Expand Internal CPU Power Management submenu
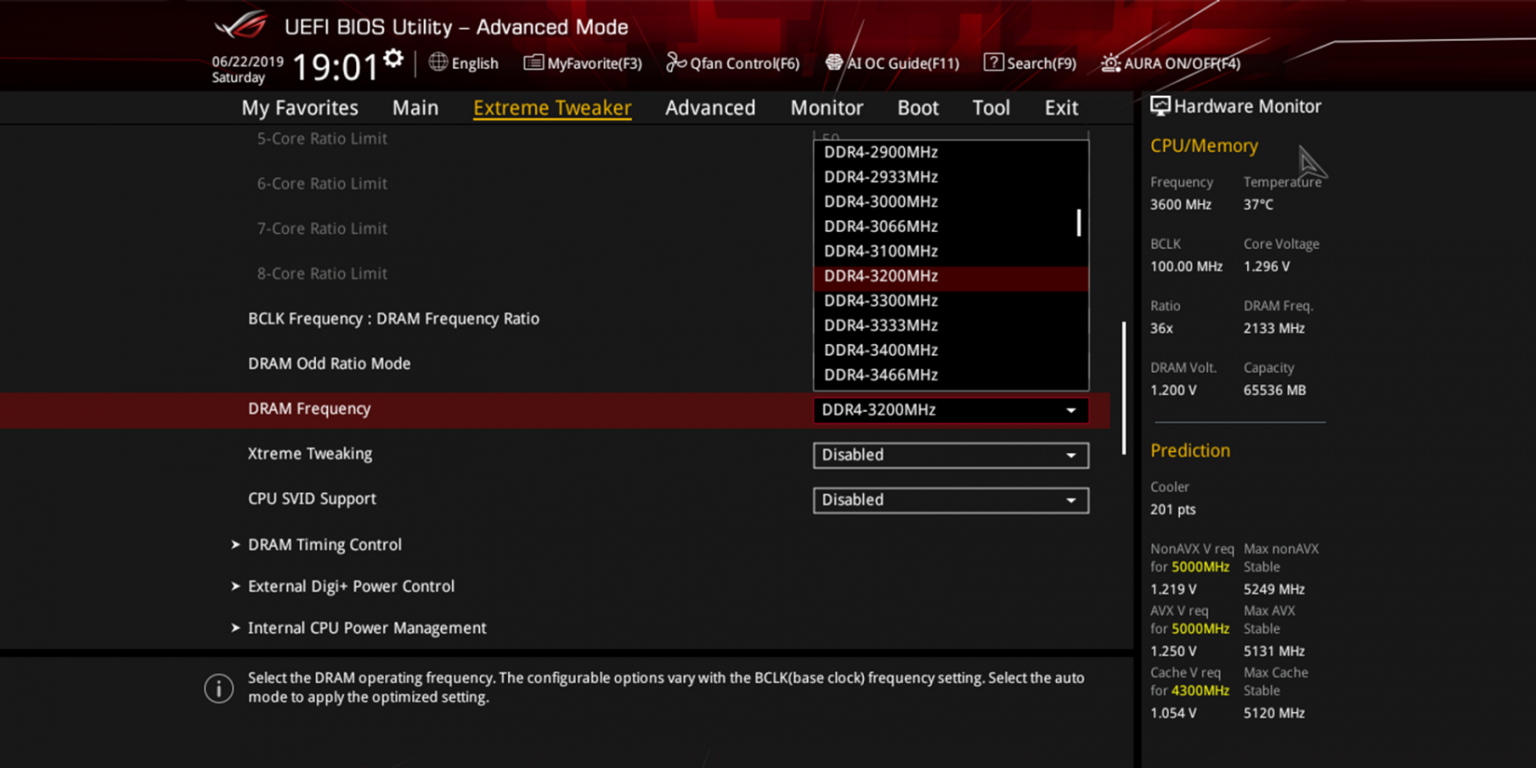The height and width of the screenshot is (768, 1536). [x=366, y=628]
